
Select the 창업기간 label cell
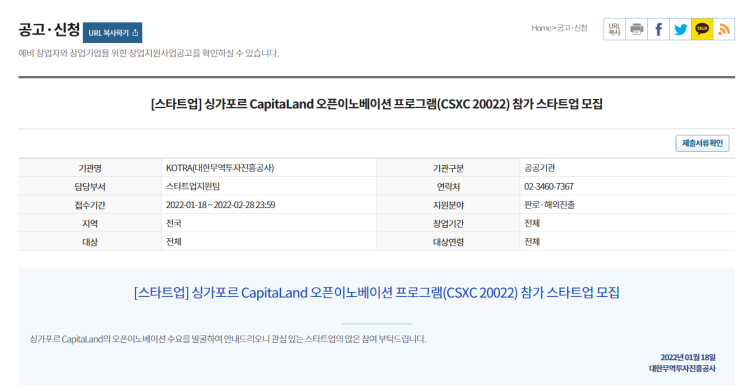point(448,224)
